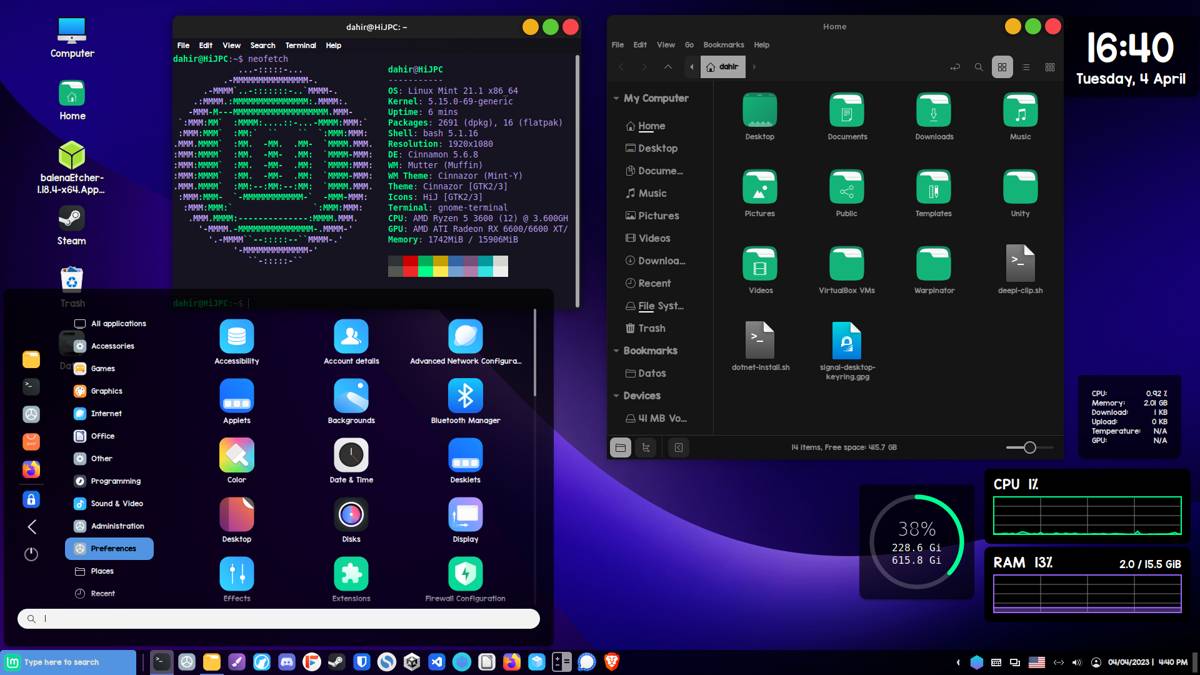Open Firefox from the taskbar
Image resolution: width=1200 pixels, height=675 pixels.
(512, 662)
